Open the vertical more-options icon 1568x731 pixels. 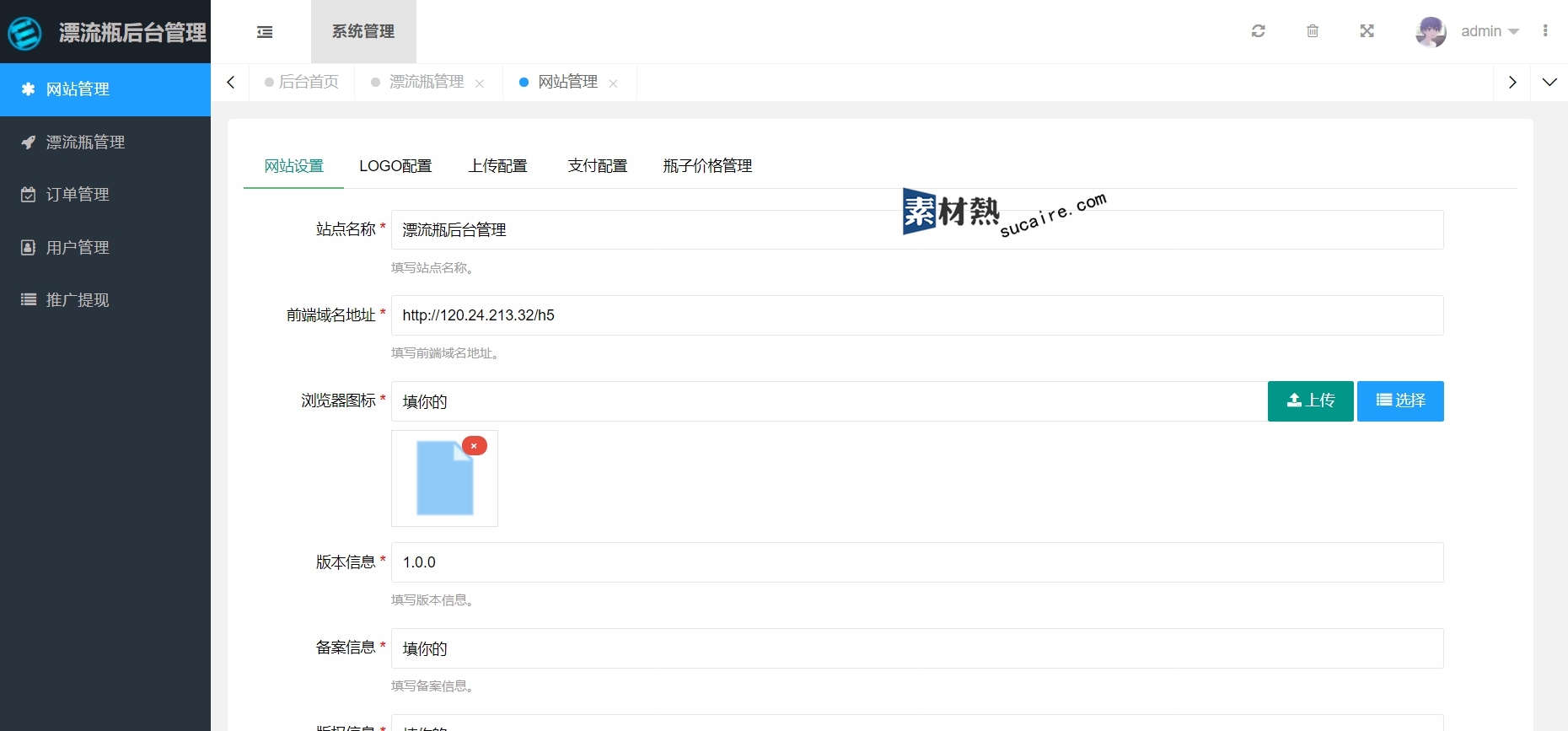1545,31
